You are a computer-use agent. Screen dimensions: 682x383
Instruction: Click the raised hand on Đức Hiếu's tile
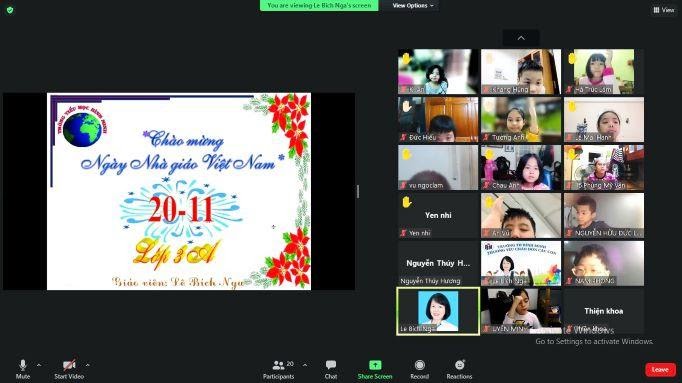(x=406, y=106)
